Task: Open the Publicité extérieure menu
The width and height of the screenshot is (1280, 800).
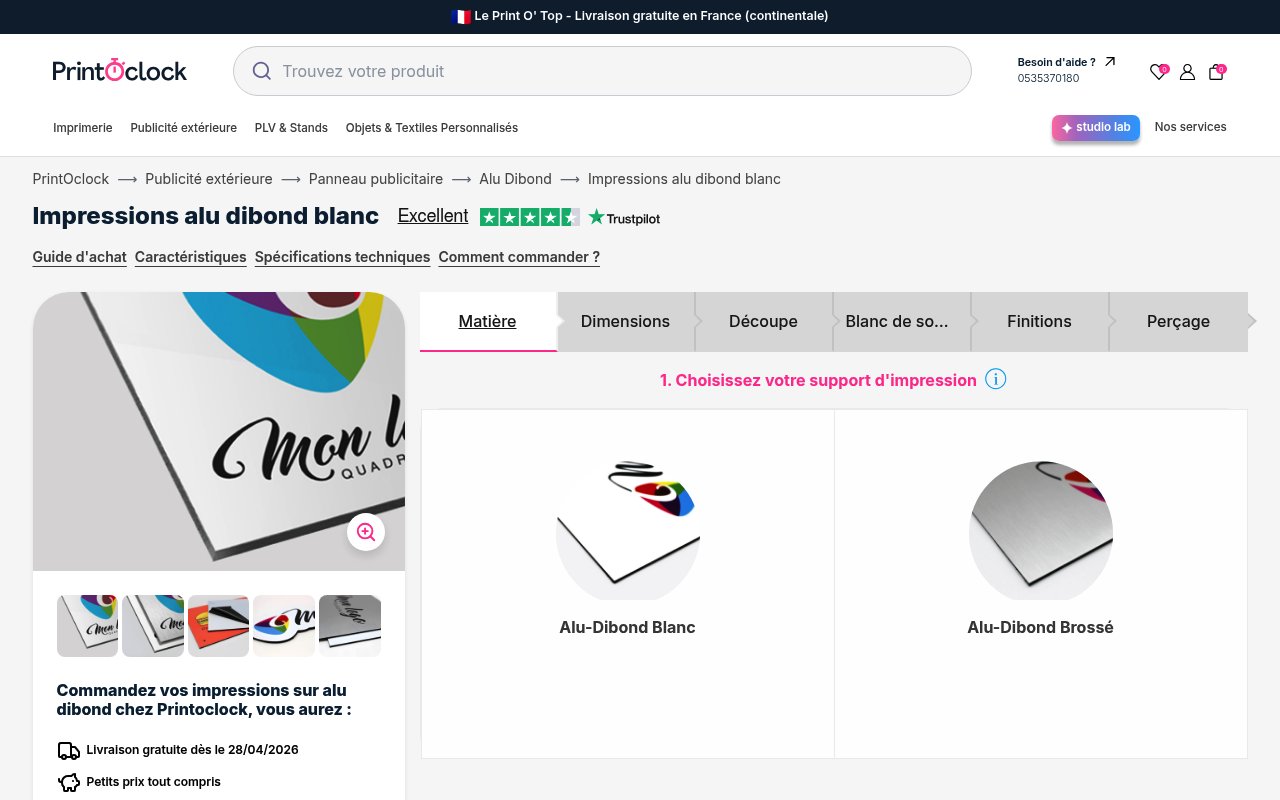Action: pos(183,128)
